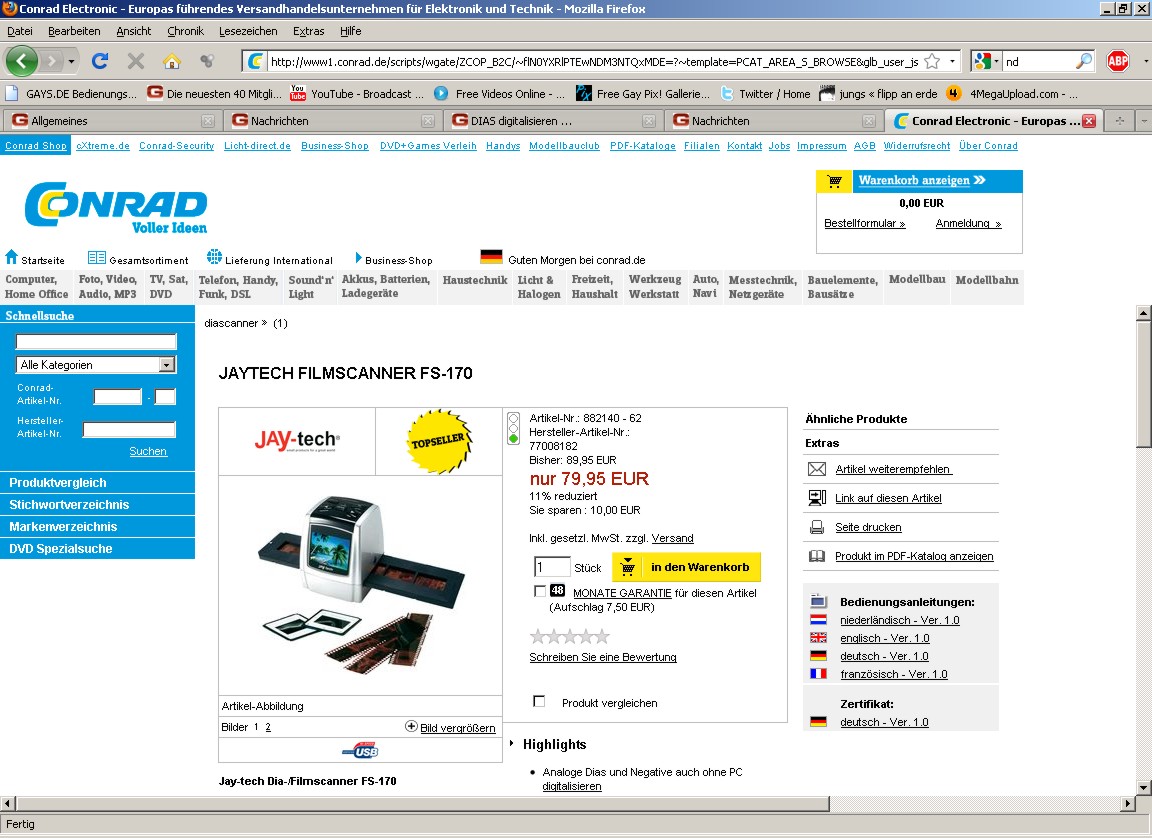Click the envelope icon for Artikel weiterempfehlen
This screenshot has width=1152, height=838.
coord(817,469)
